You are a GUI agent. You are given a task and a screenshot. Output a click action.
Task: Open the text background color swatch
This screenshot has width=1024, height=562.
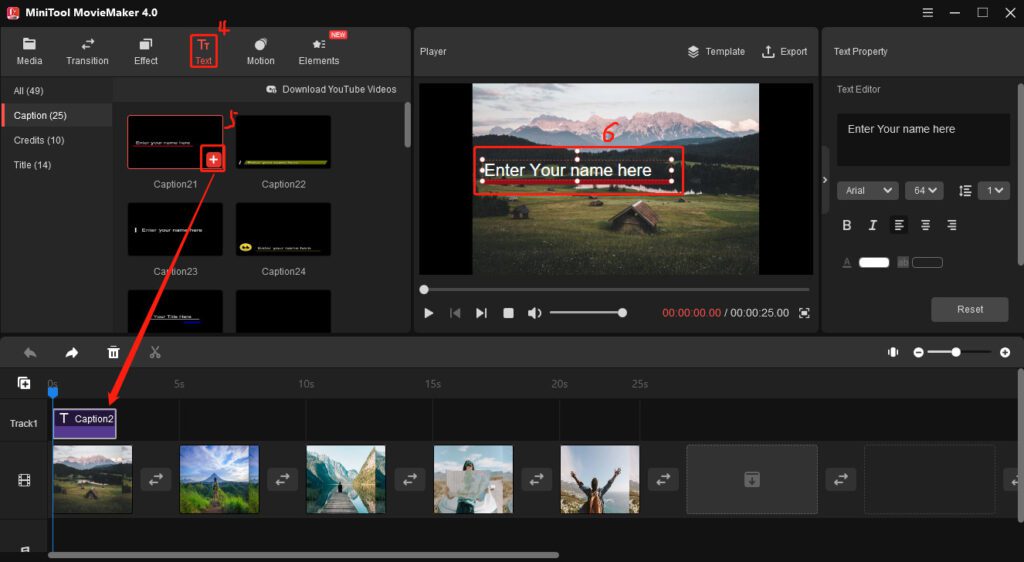(927, 262)
